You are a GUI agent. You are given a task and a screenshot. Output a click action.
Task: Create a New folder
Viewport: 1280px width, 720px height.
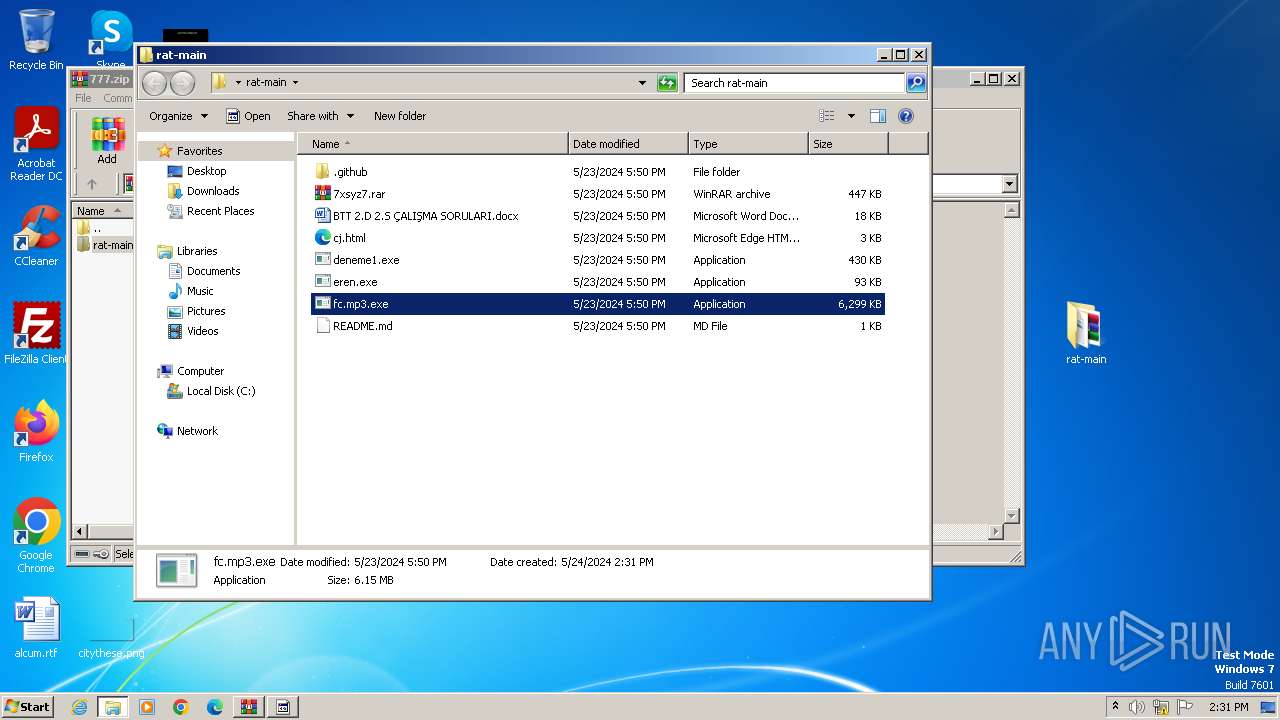[x=400, y=116]
